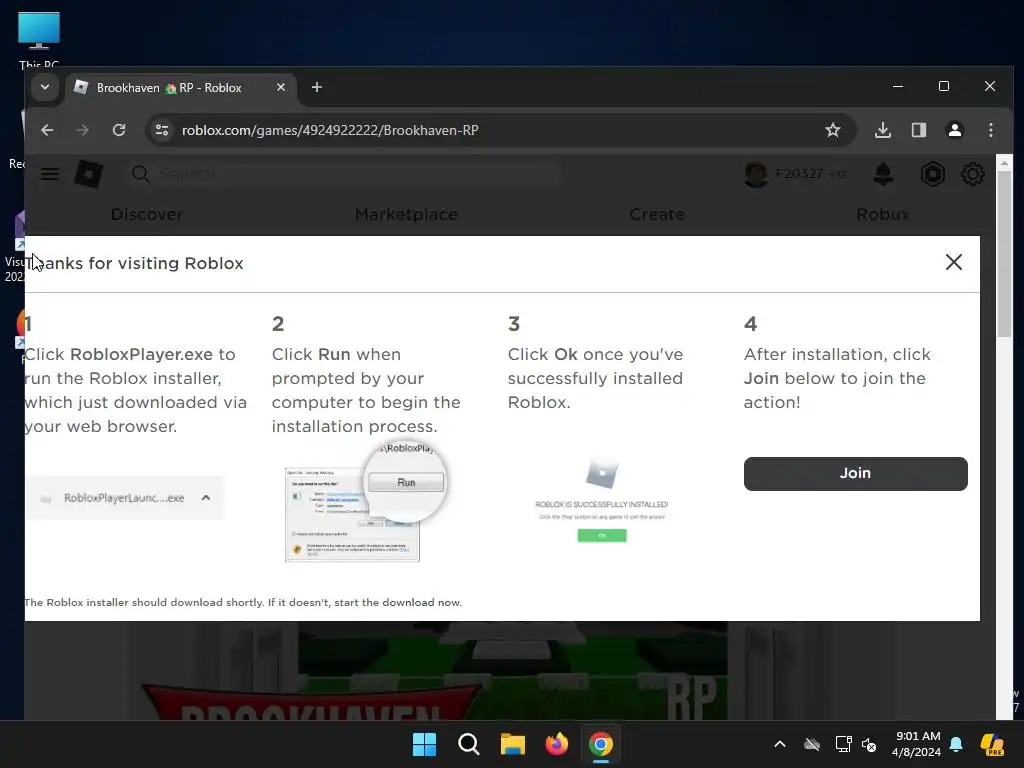Go to the Robux tab

pyautogui.click(x=883, y=214)
